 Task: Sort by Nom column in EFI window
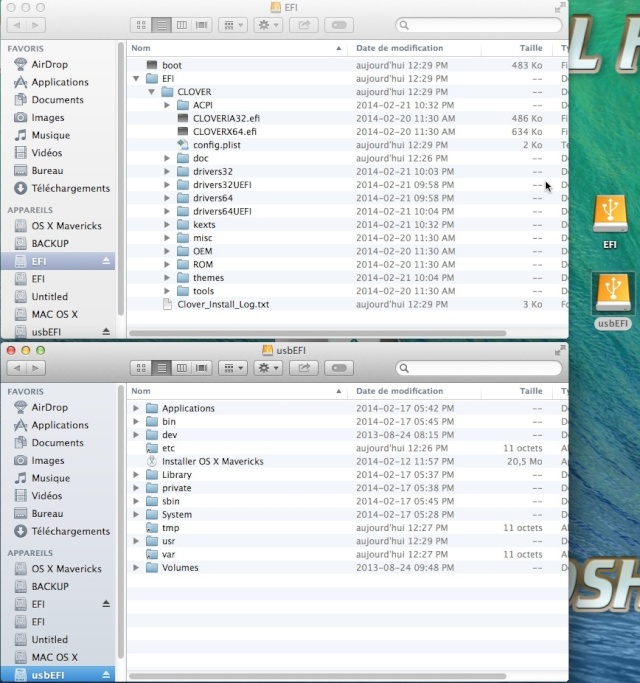237,48
